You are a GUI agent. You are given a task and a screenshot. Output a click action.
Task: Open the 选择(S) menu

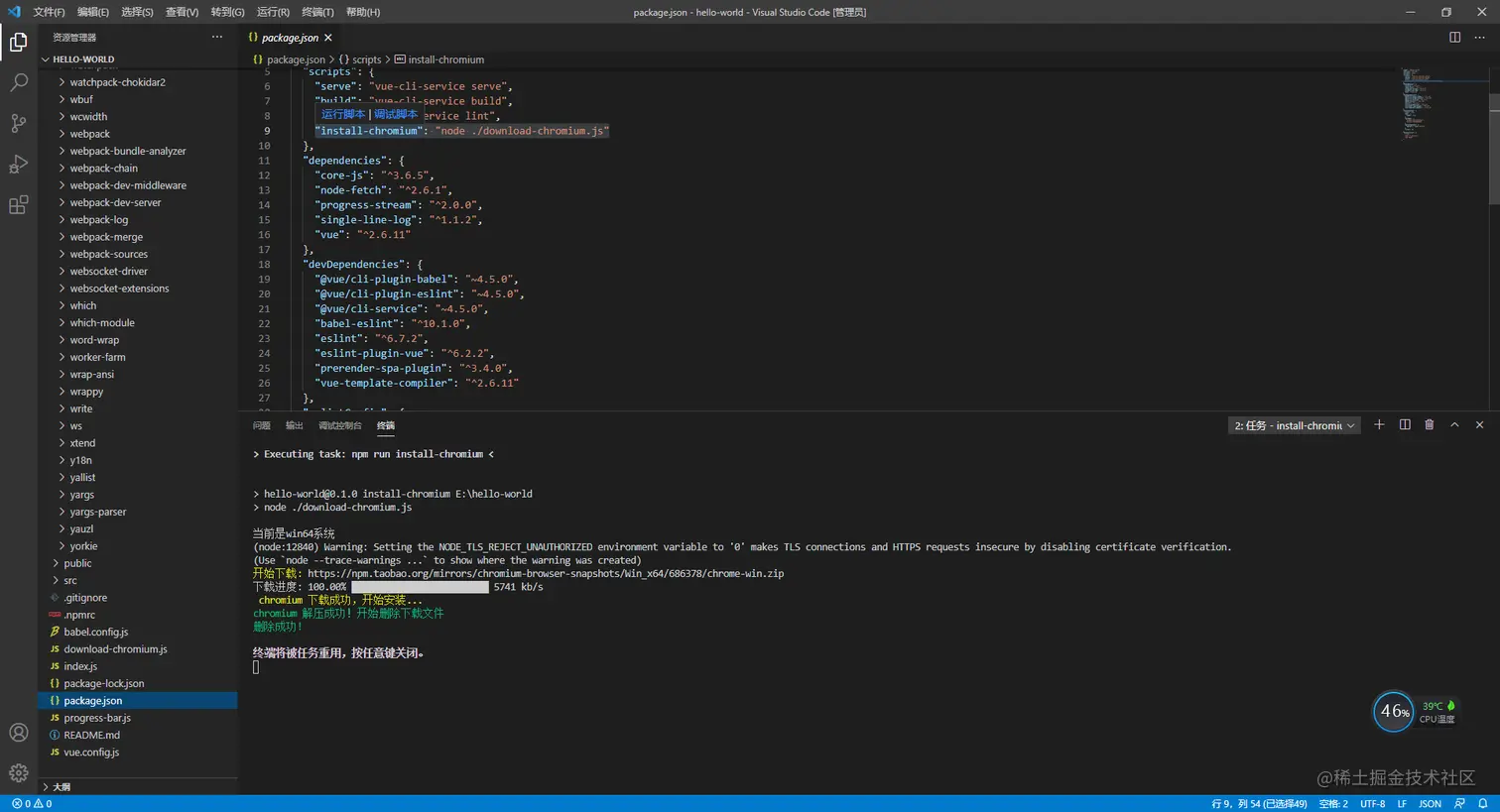(x=137, y=12)
